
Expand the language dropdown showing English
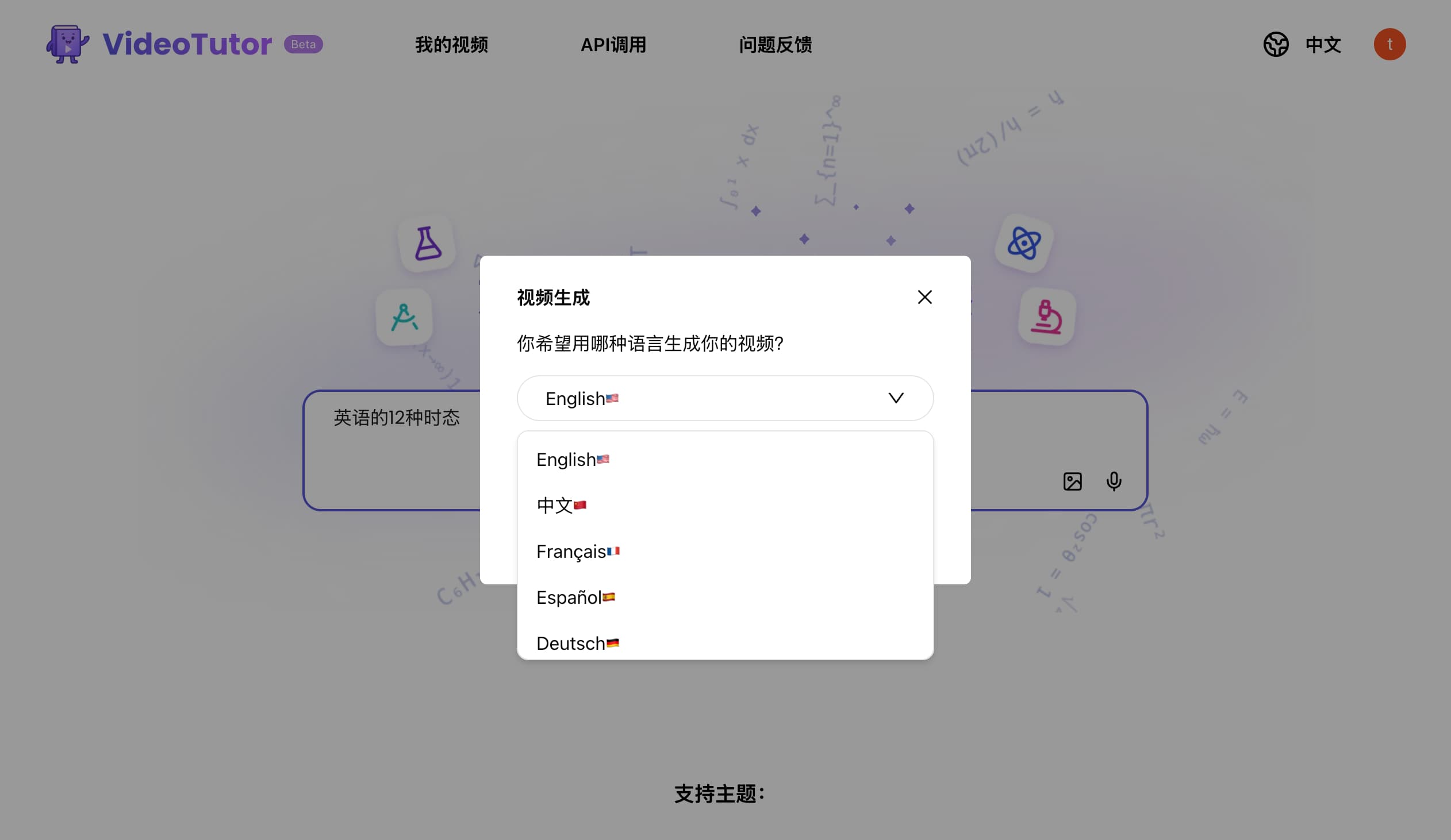(725, 398)
